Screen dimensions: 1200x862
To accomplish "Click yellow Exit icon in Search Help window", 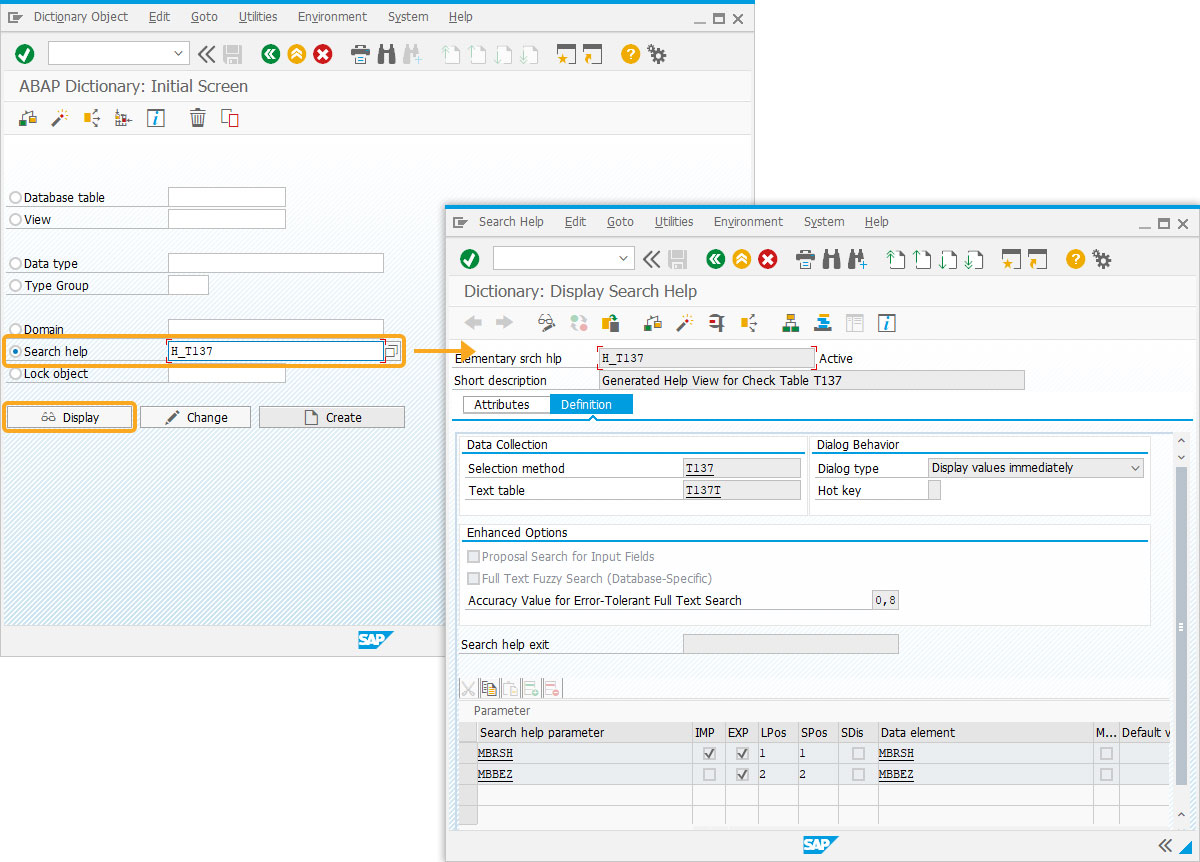I will (741, 260).
